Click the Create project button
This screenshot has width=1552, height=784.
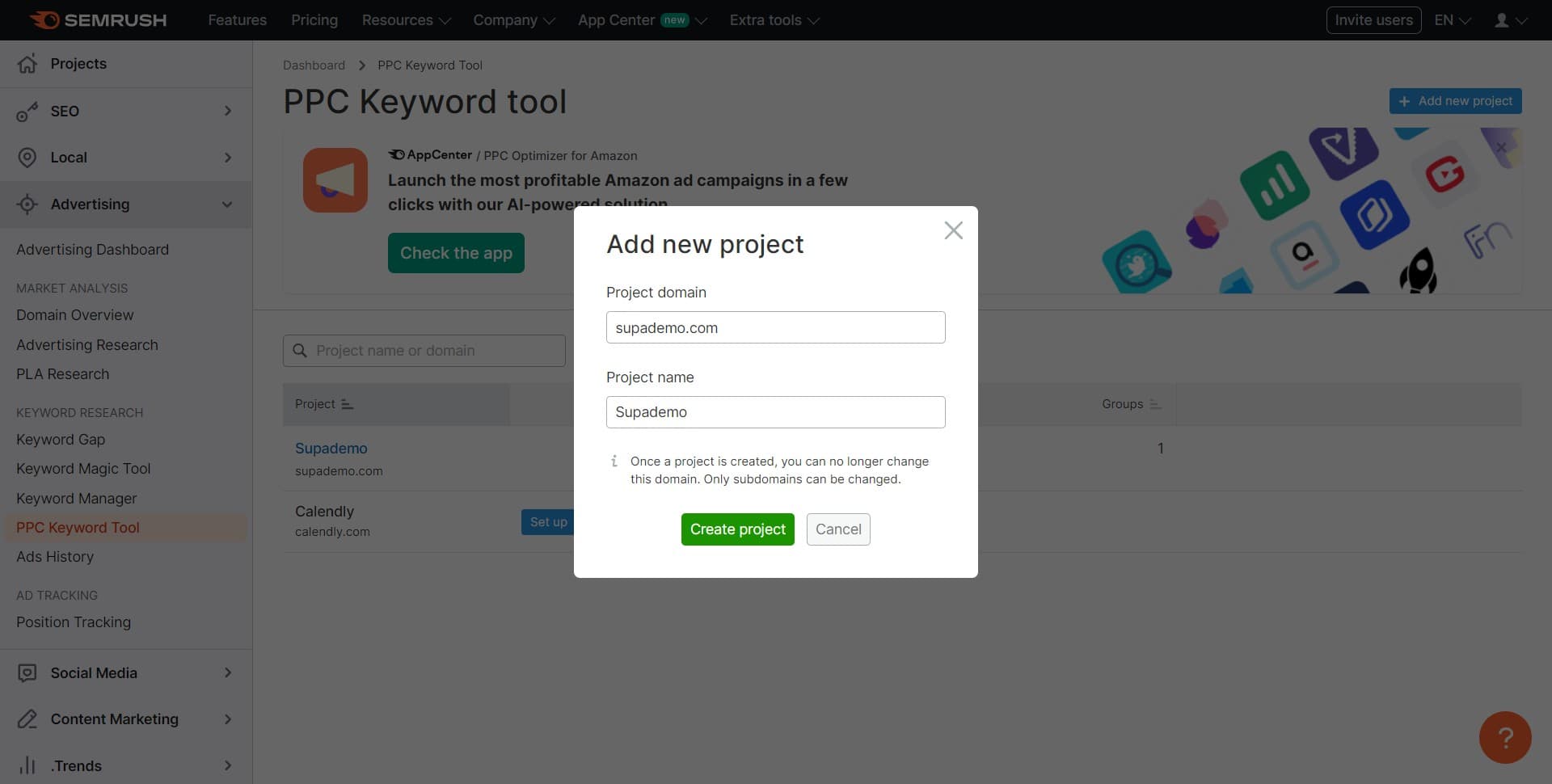[x=736, y=529]
